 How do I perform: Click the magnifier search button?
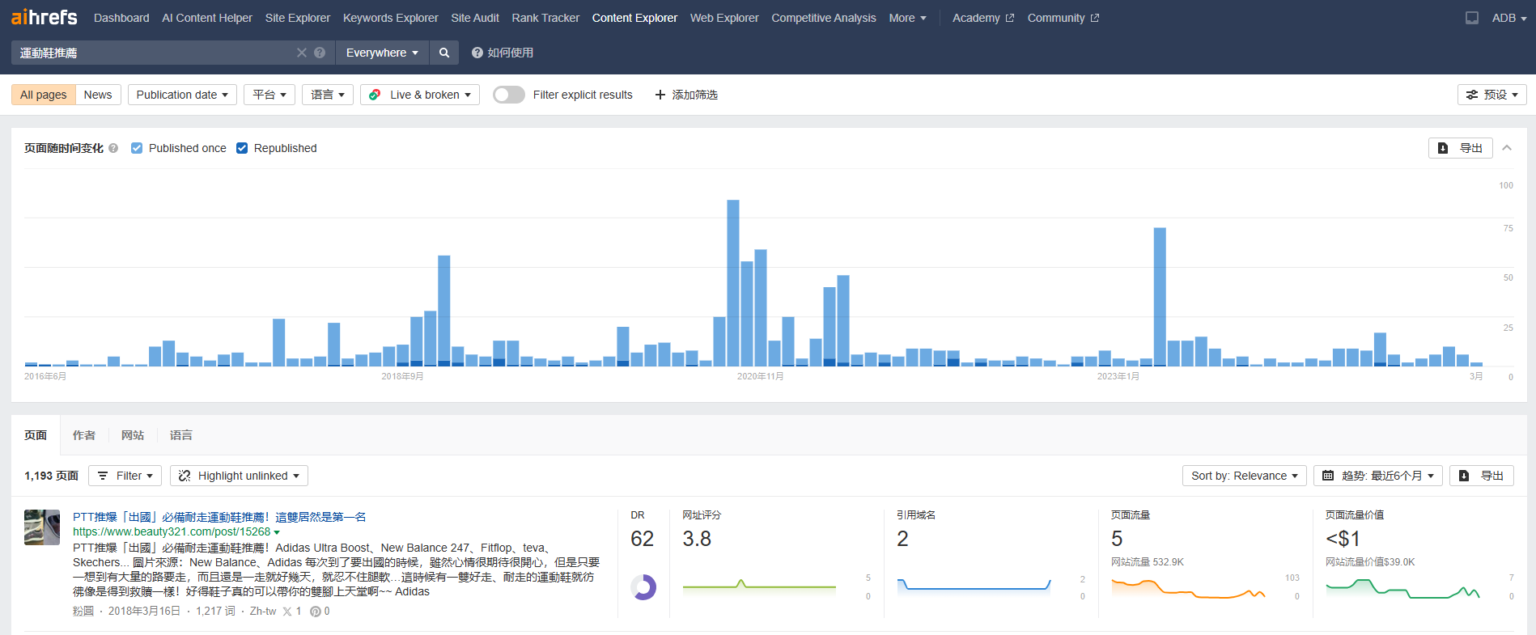point(444,53)
